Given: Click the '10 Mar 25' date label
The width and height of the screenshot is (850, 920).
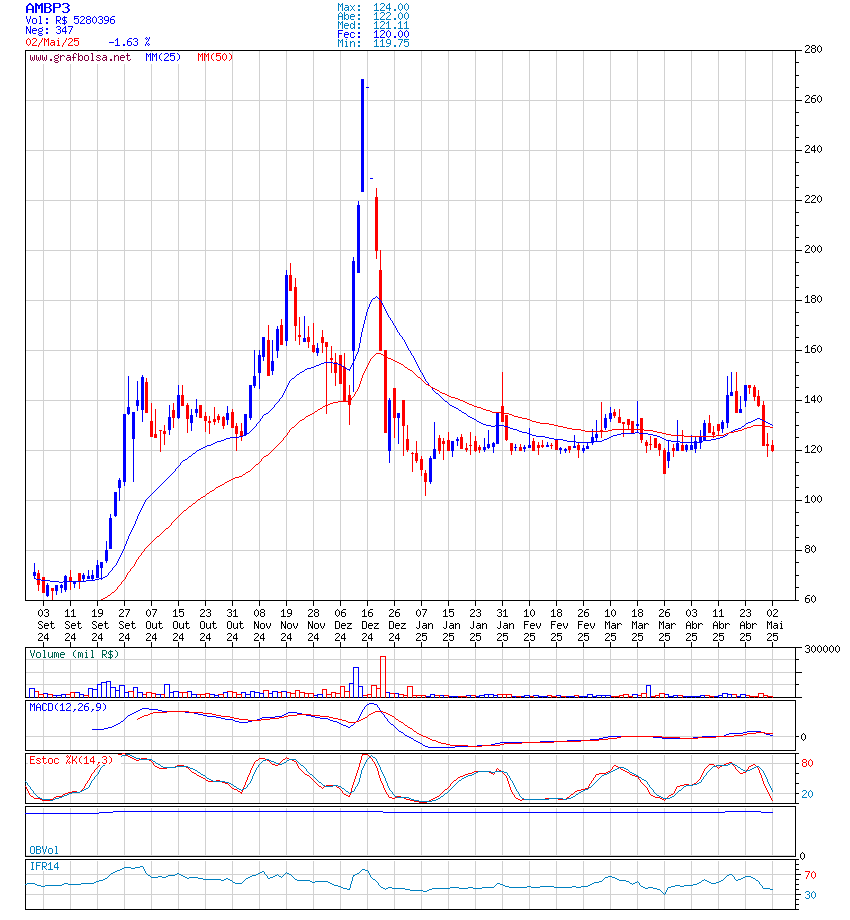Looking at the screenshot, I should click(611, 625).
